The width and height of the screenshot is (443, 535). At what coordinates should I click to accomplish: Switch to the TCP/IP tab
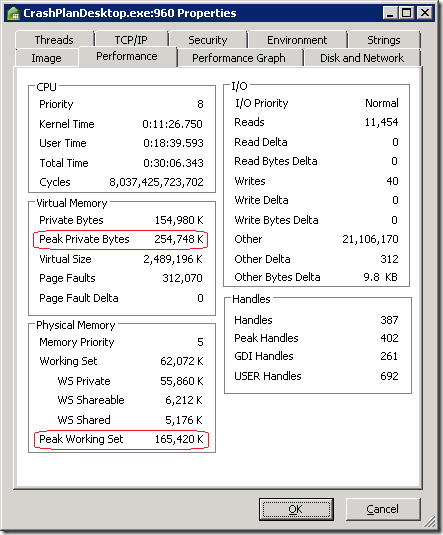click(x=131, y=40)
